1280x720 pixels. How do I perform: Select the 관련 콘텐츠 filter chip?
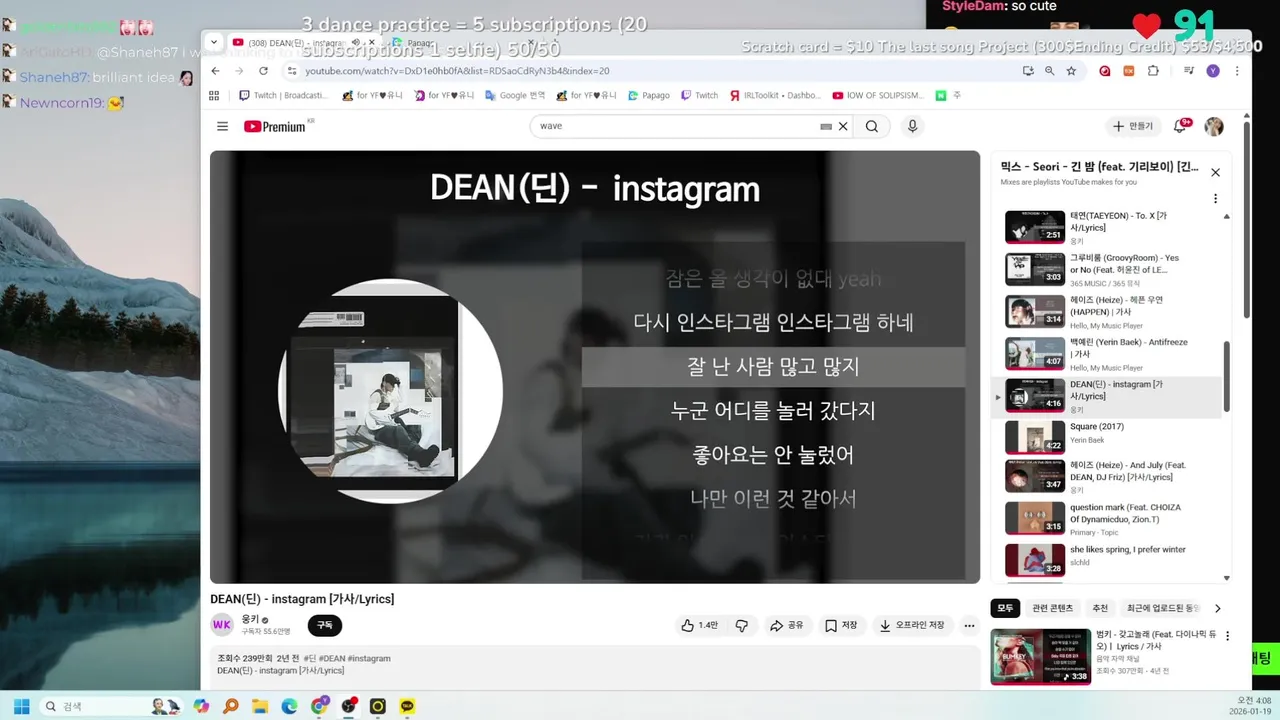pyautogui.click(x=1052, y=608)
